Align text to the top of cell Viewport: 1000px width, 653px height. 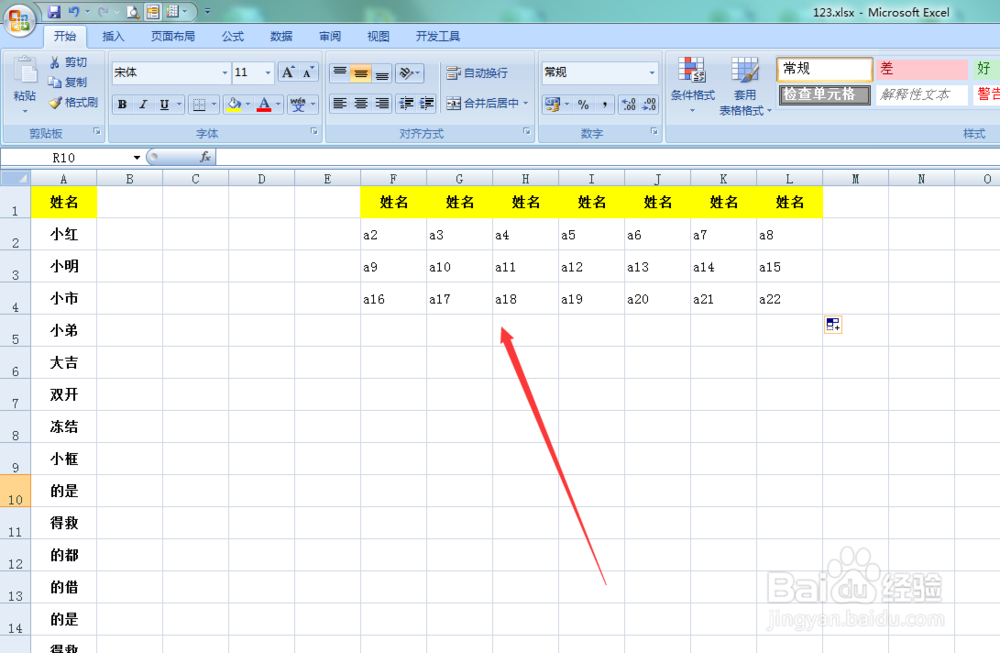(340, 73)
